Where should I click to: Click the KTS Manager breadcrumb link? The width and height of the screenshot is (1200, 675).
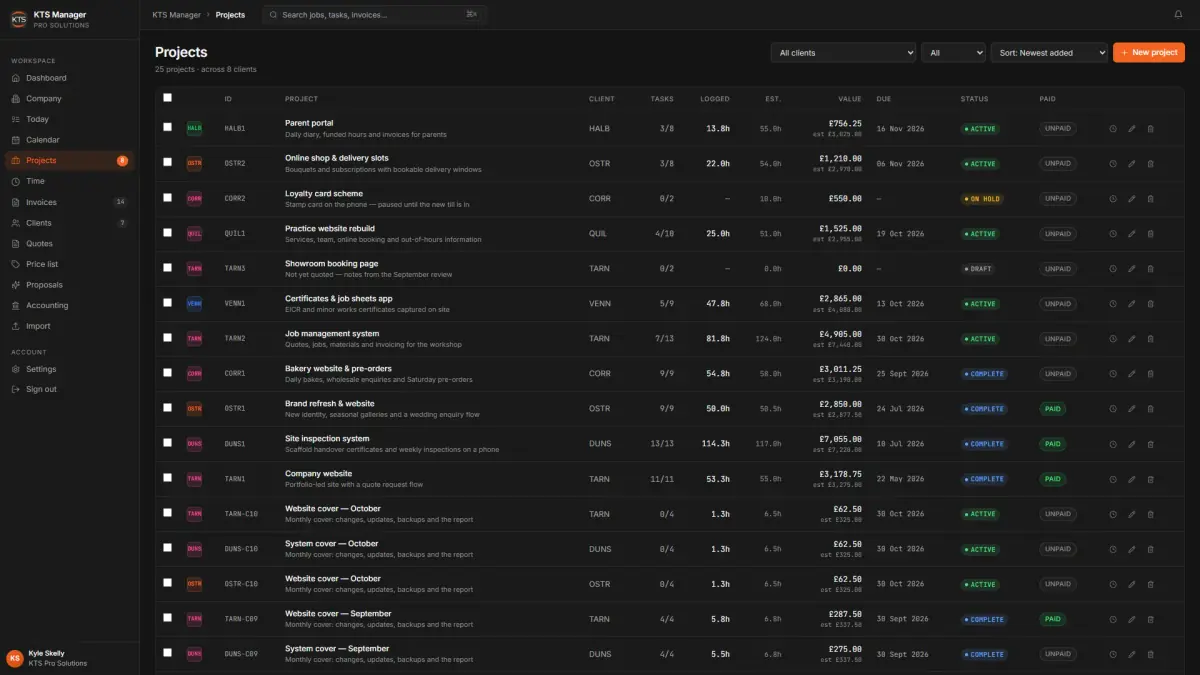click(177, 15)
